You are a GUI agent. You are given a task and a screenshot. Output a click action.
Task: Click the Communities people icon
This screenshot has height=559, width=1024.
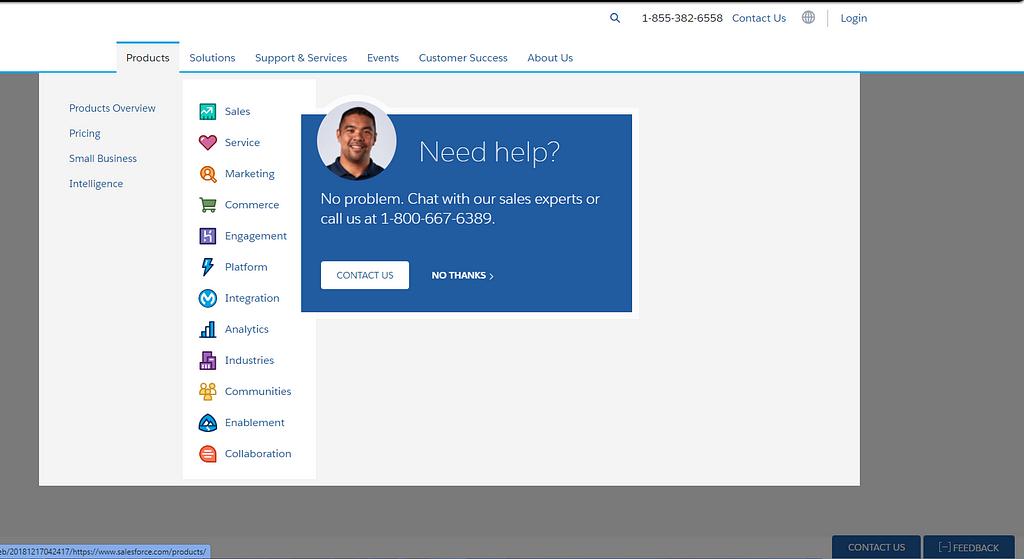(x=207, y=391)
